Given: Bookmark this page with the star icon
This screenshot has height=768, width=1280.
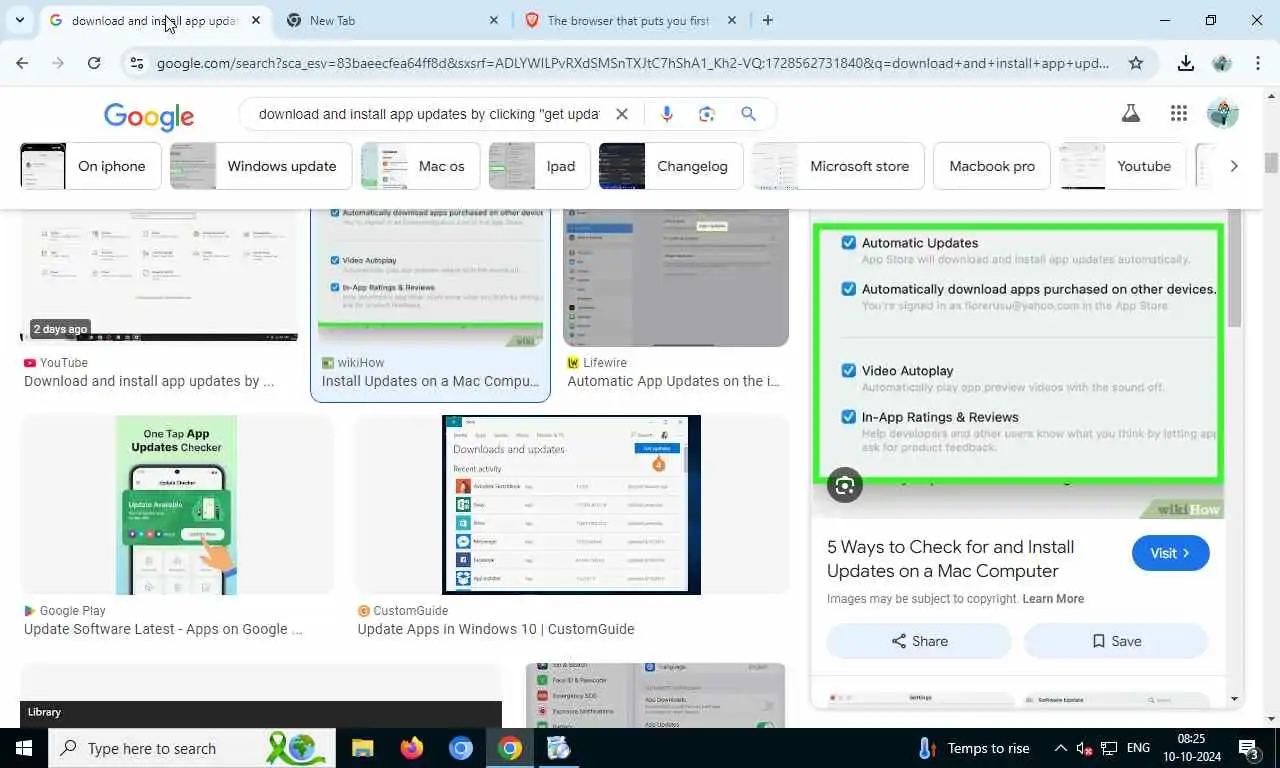Looking at the screenshot, I should (x=1136, y=63).
